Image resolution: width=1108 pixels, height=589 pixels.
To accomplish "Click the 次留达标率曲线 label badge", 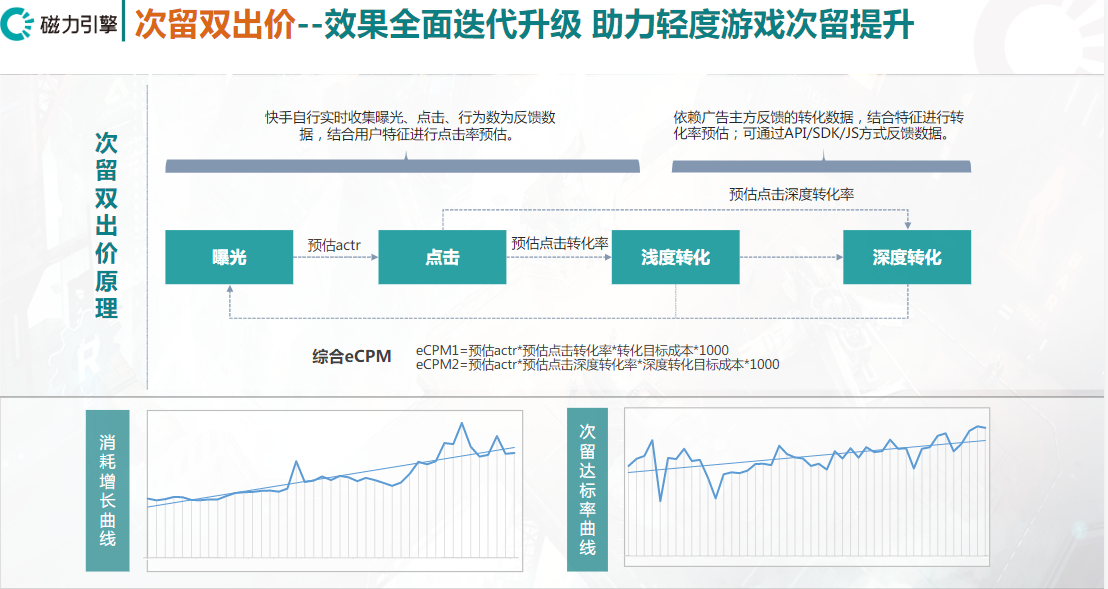I will pyautogui.click(x=590, y=487).
